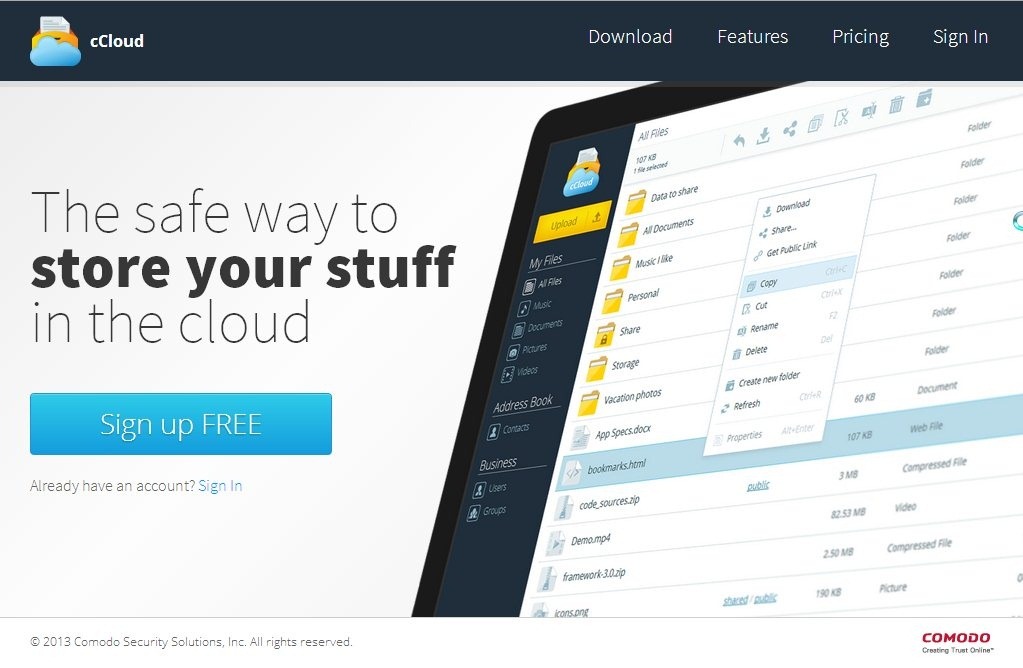The height and width of the screenshot is (668, 1023).
Task: Choose Copy in the context menu
Action: (x=797, y=278)
